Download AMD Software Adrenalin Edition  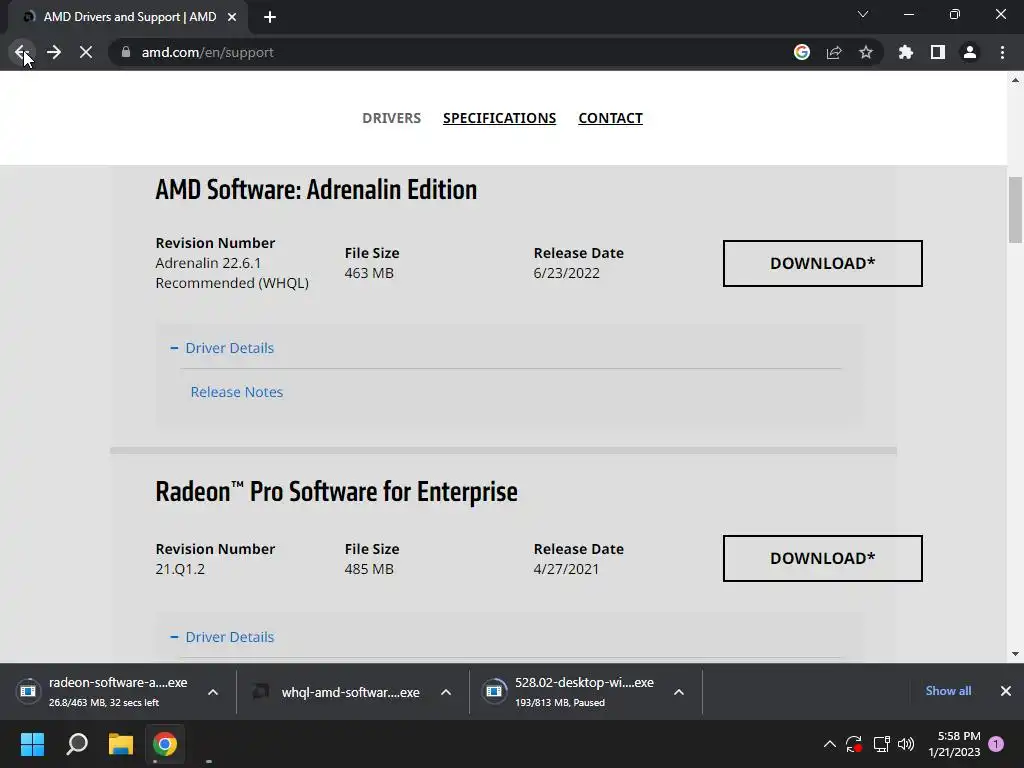(x=823, y=263)
